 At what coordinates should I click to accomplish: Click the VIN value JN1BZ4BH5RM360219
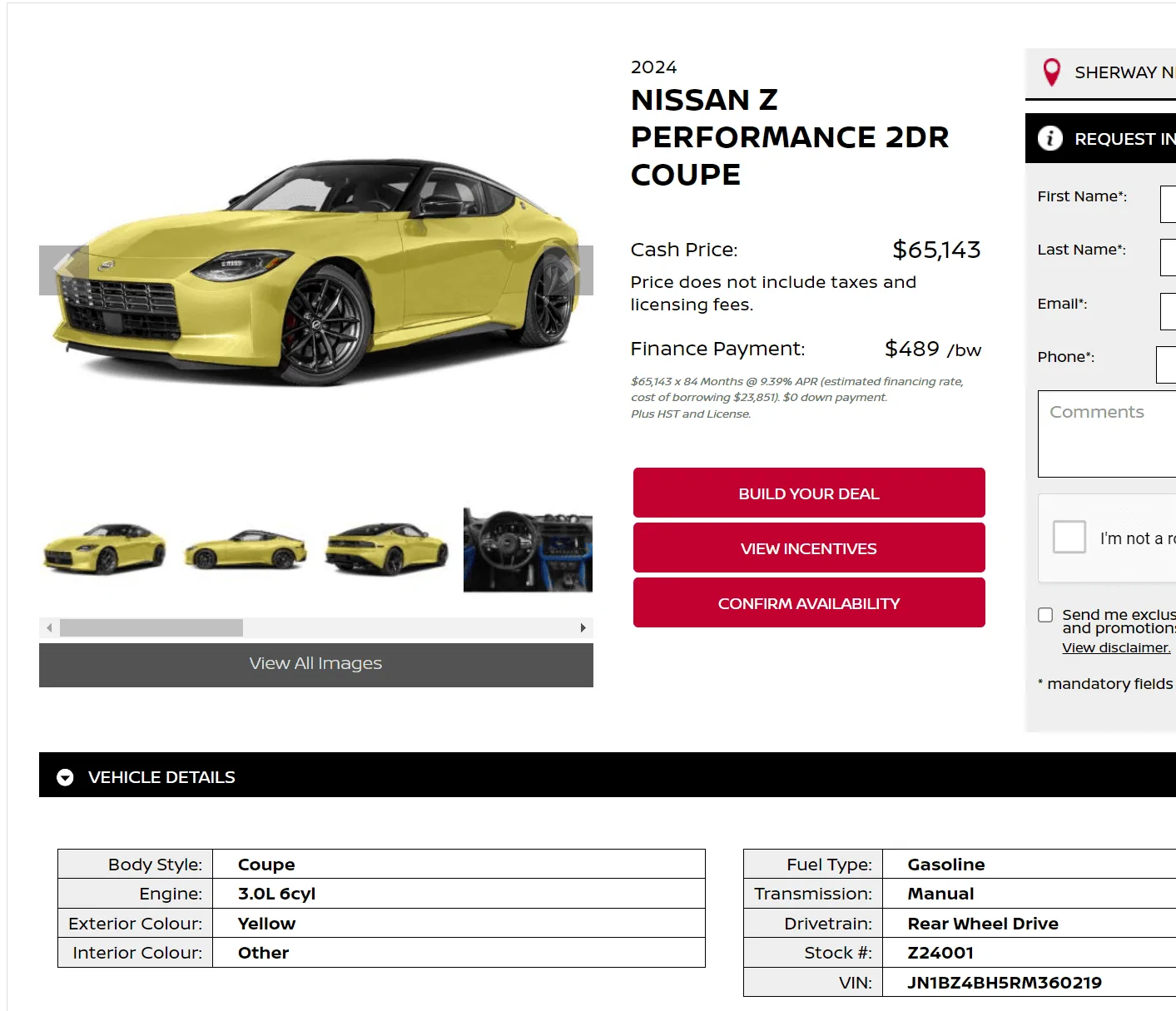(1005, 983)
